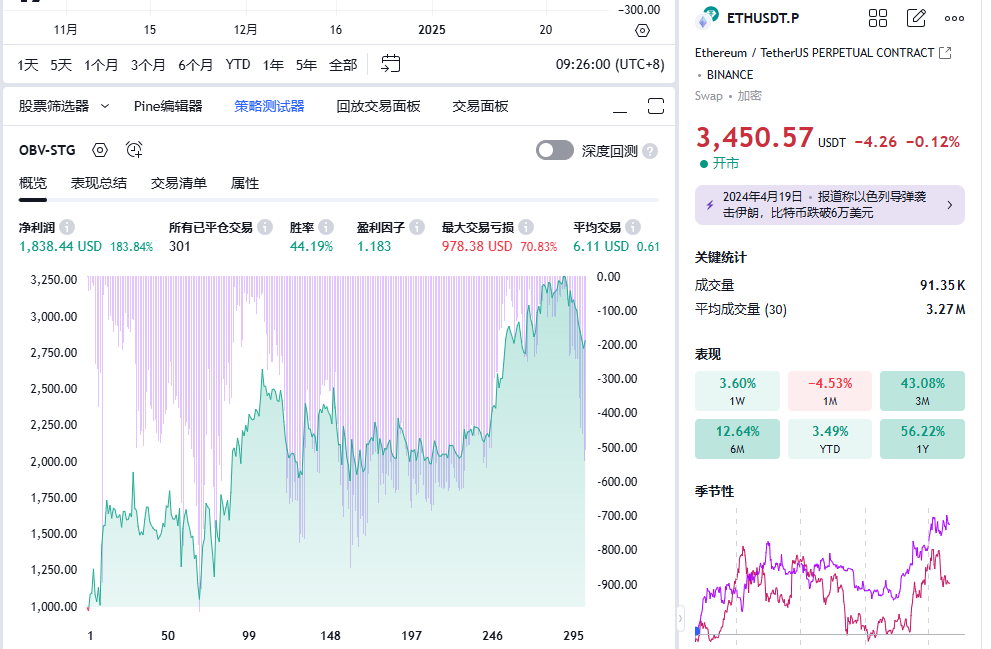Open OBV-STG strategy settings hexagon icon

point(100,150)
